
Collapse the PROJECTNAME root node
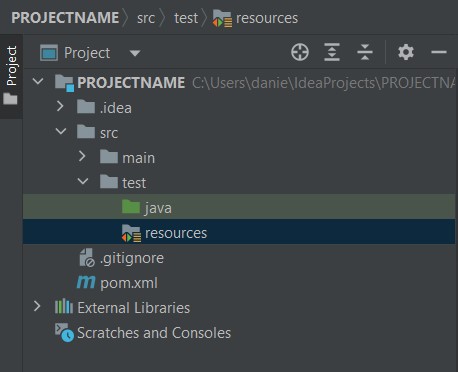[38, 81]
